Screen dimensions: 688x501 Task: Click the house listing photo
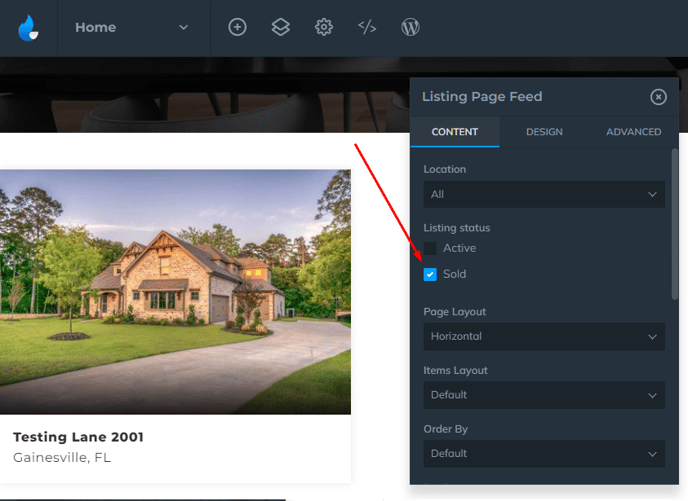pyautogui.click(x=176, y=292)
